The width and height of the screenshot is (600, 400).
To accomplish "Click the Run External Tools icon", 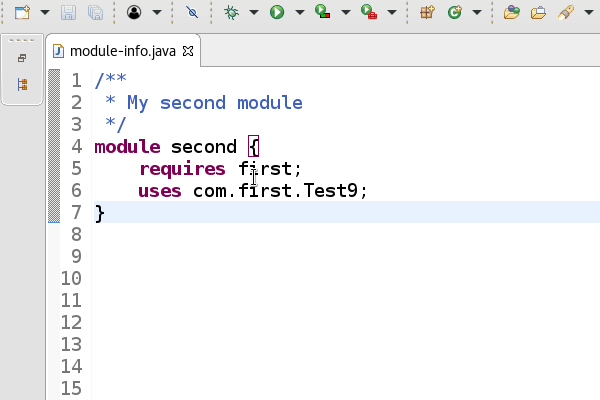I will point(369,11).
